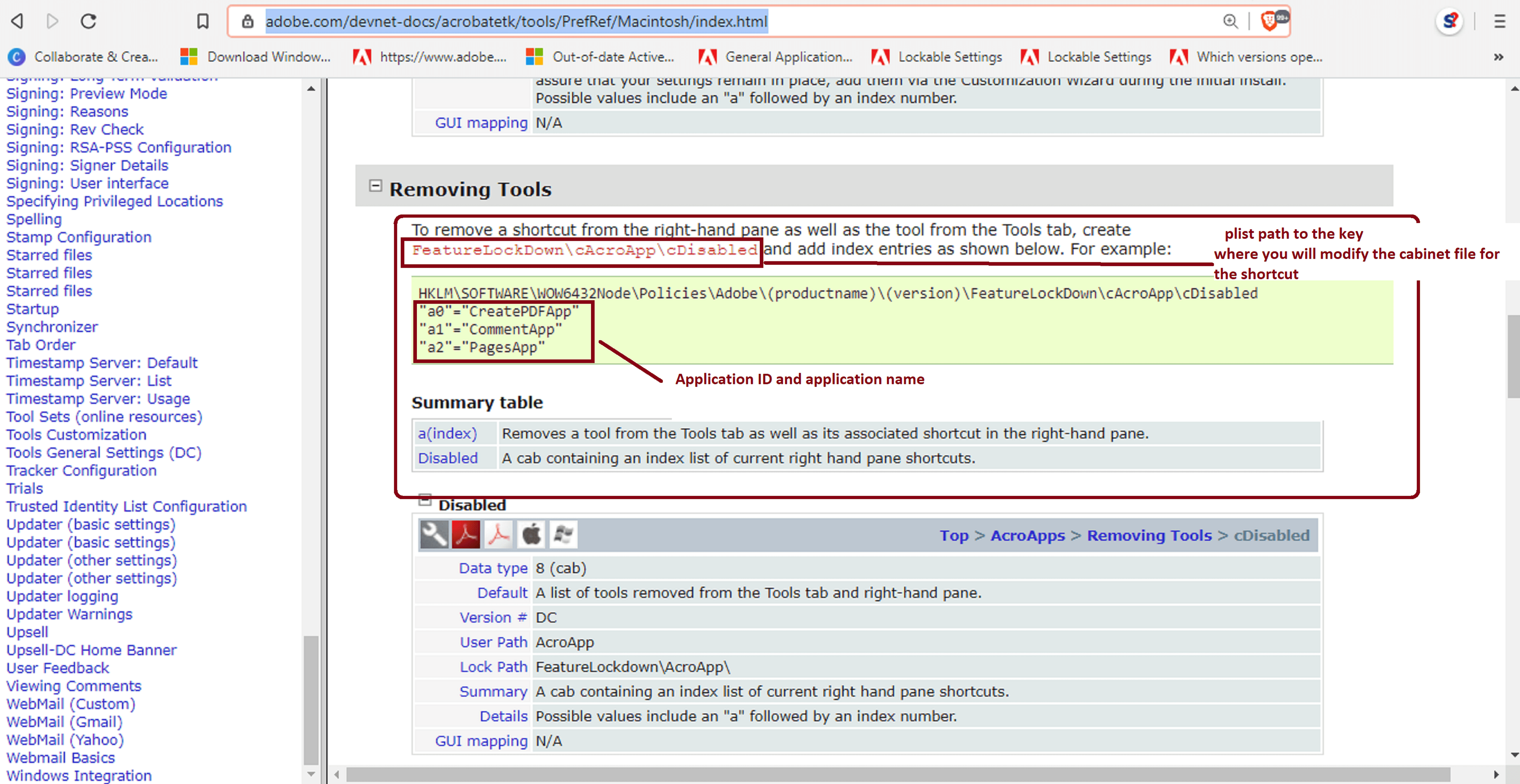Viewport: 1520px width, 784px height.
Task: Click the AcroApps breadcrumb link
Action: pos(1027,536)
